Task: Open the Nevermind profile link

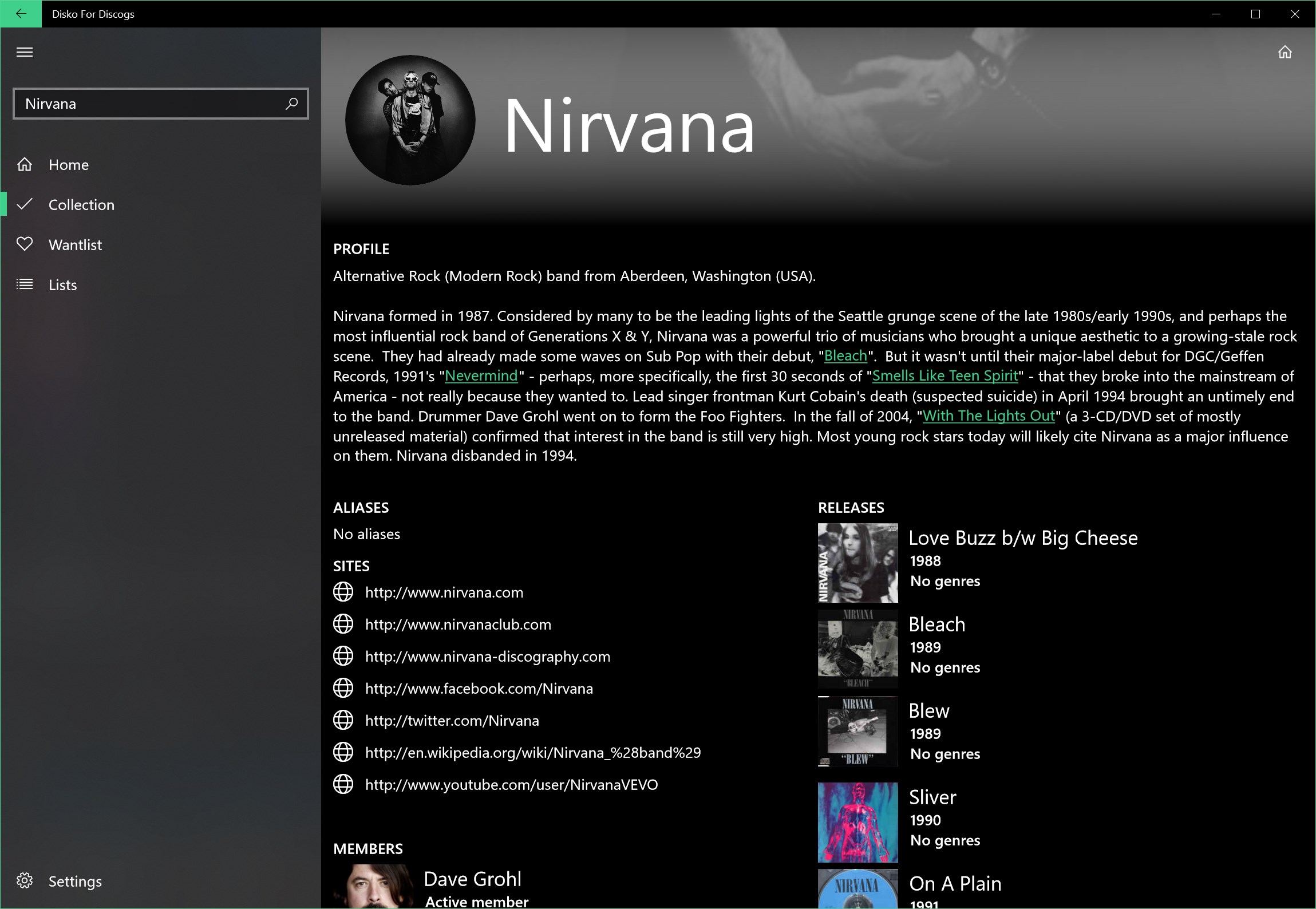Action: (x=481, y=376)
